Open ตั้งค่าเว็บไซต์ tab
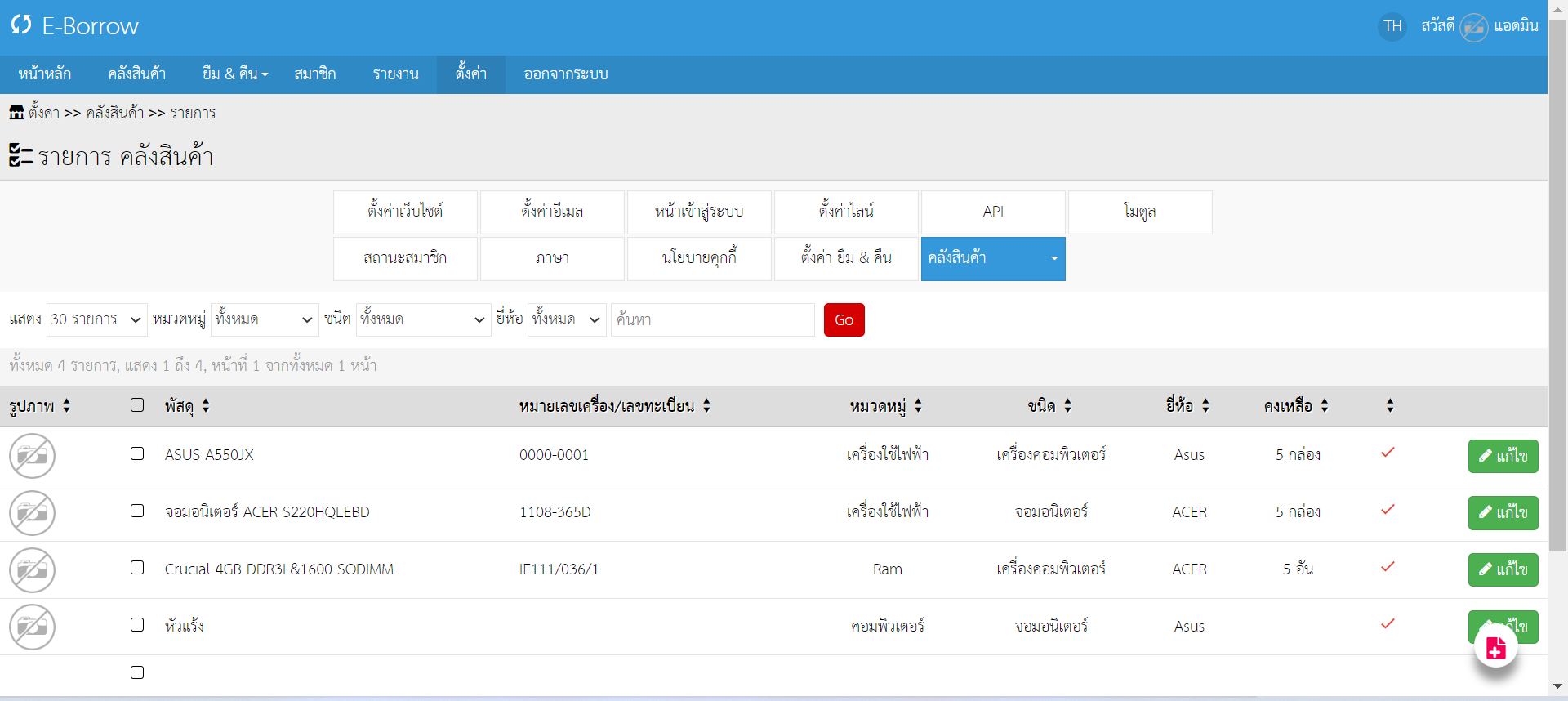This screenshot has width=1568, height=701. (x=405, y=212)
